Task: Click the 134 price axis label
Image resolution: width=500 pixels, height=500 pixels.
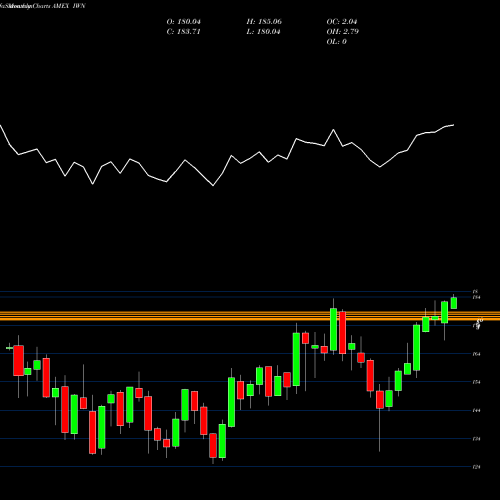Action: pos(477,439)
